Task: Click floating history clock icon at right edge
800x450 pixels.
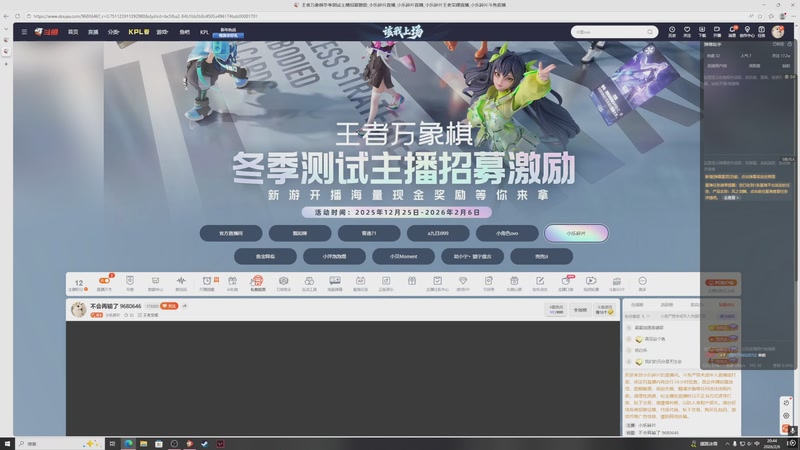Action: (x=786, y=403)
